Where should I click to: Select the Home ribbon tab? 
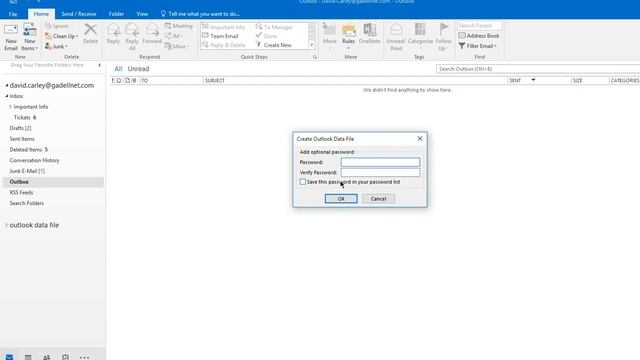[x=41, y=14]
